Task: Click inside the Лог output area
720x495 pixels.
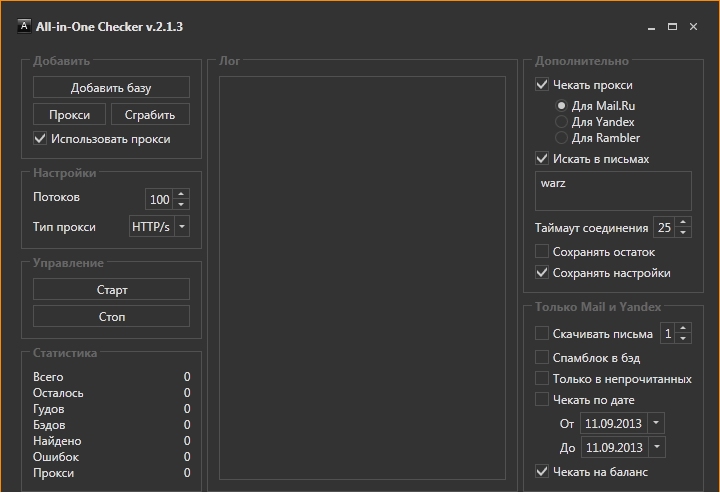Action: (x=362, y=278)
